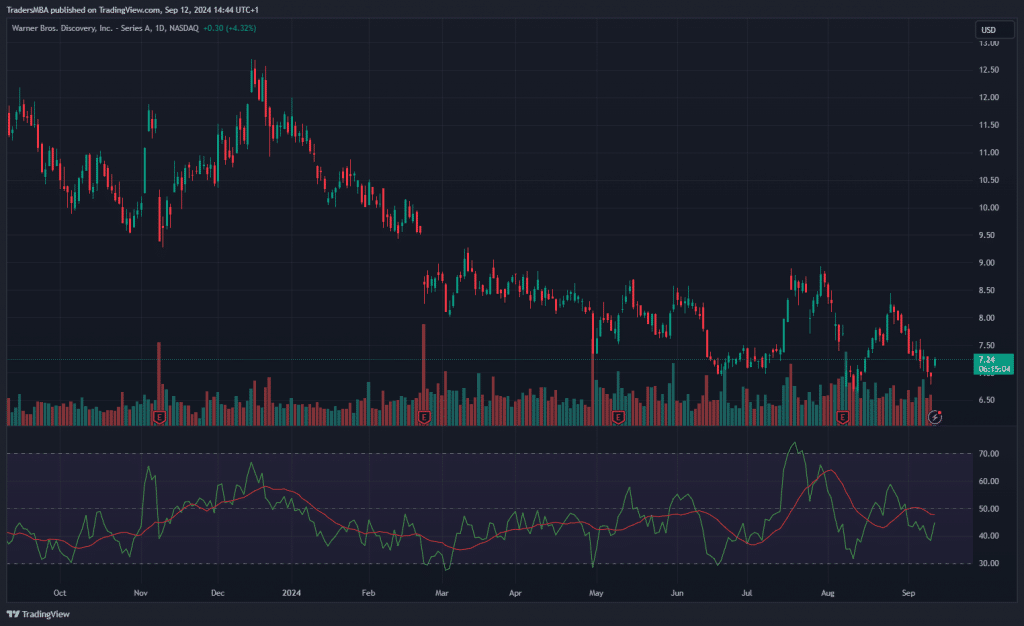Open the earnings marker near late February
The height and width of the screenshot is (626, 1024).
424,416
